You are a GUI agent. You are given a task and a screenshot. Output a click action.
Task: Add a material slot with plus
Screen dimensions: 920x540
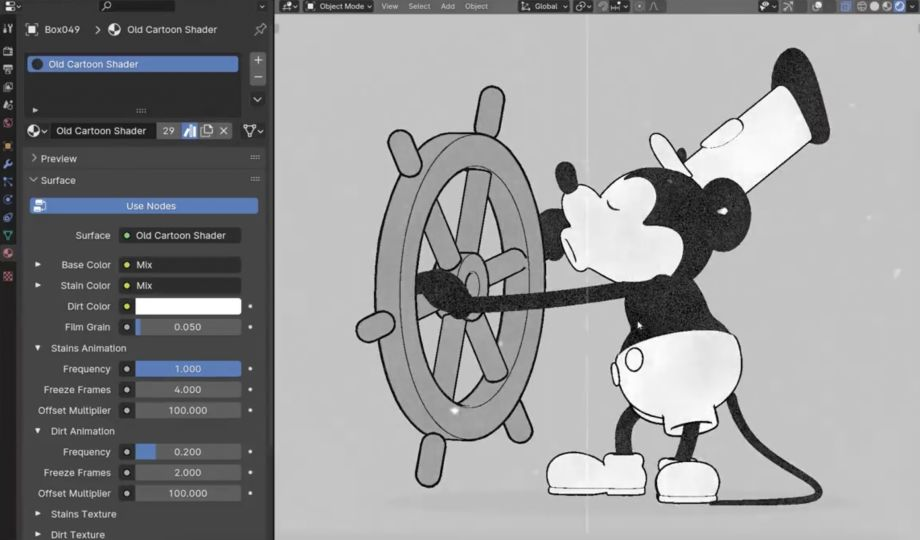(258, 60)
